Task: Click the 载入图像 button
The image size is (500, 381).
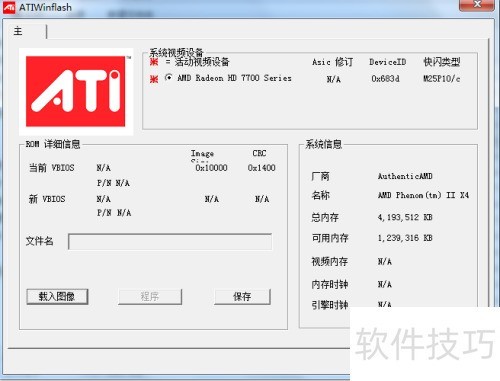Action: 57,296
